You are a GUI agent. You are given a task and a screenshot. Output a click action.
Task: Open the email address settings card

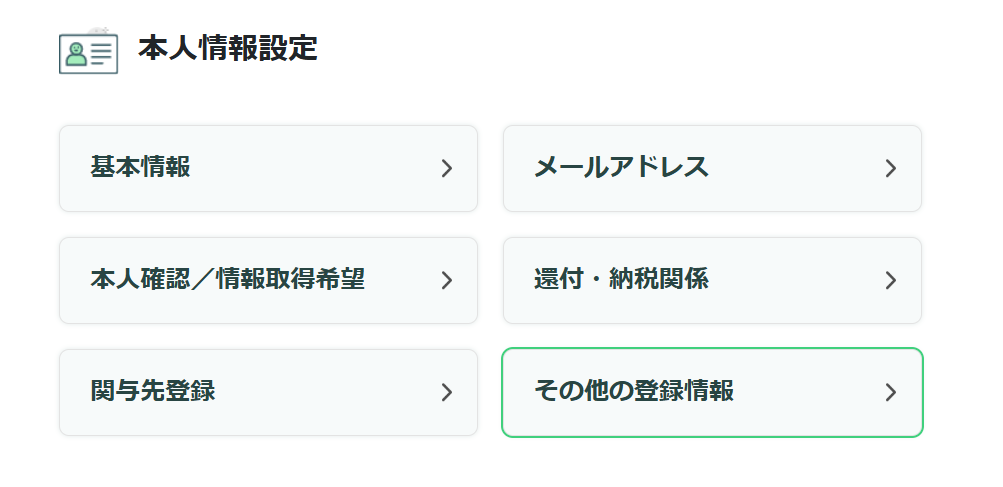point(712,169)
